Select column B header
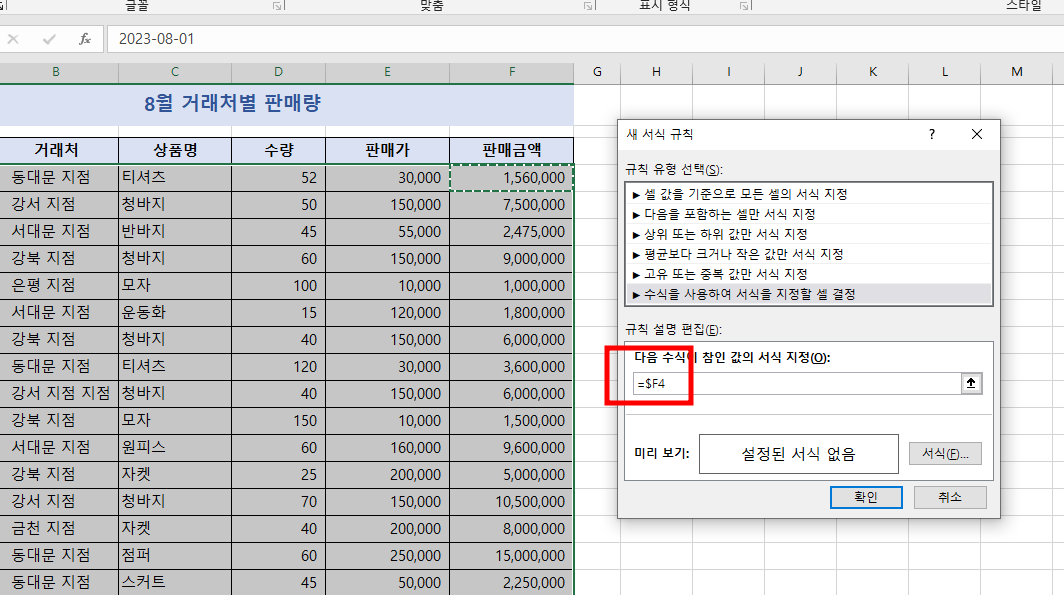Image resolution: width=1064 pixels, height=595 pixels. click(x=56, y=72)
